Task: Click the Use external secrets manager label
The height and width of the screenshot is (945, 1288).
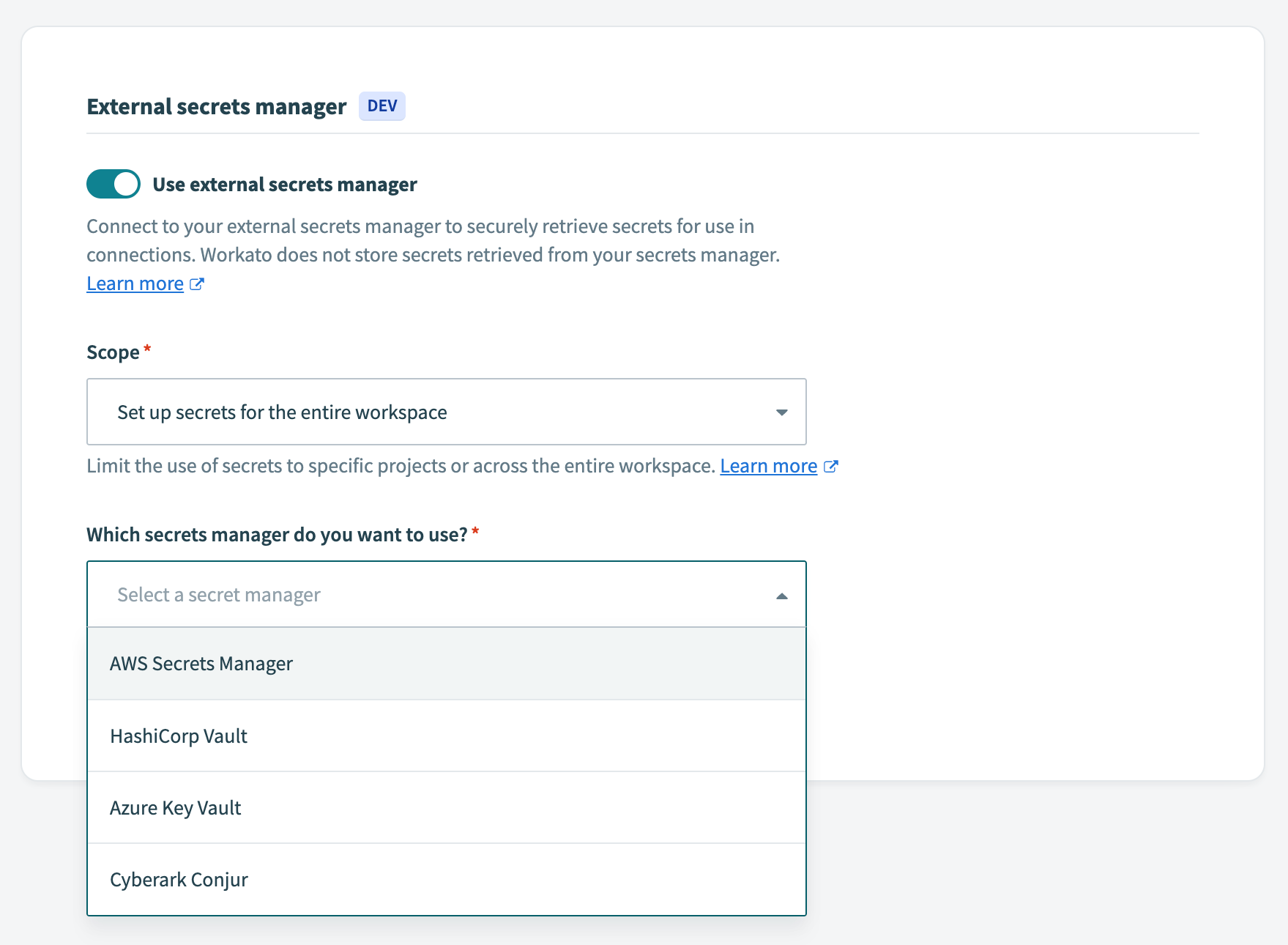Action: pyautogui.click(x=285, y=185)
